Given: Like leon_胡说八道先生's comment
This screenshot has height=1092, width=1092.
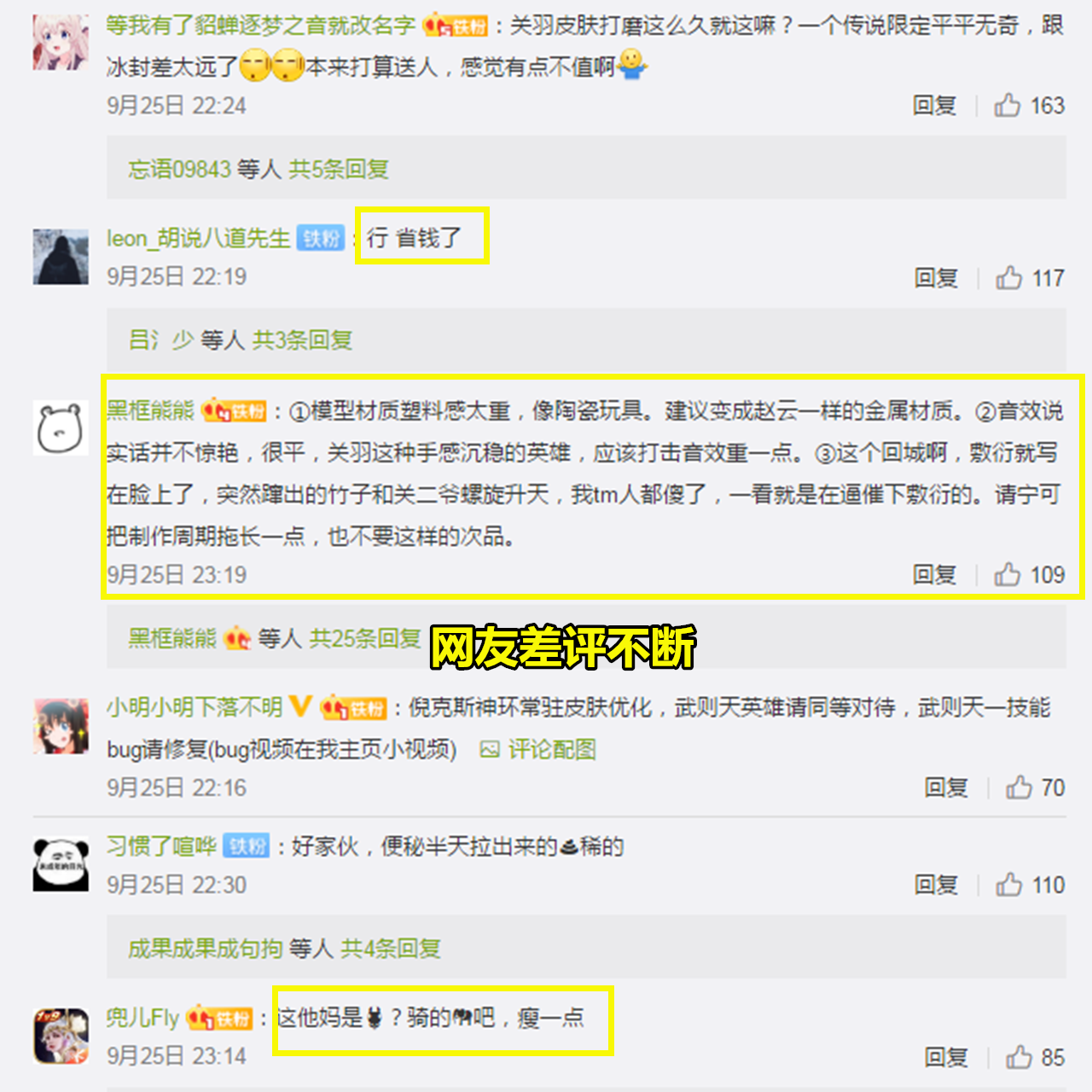Looking at the screenshot, I should tap(1009, 277).
